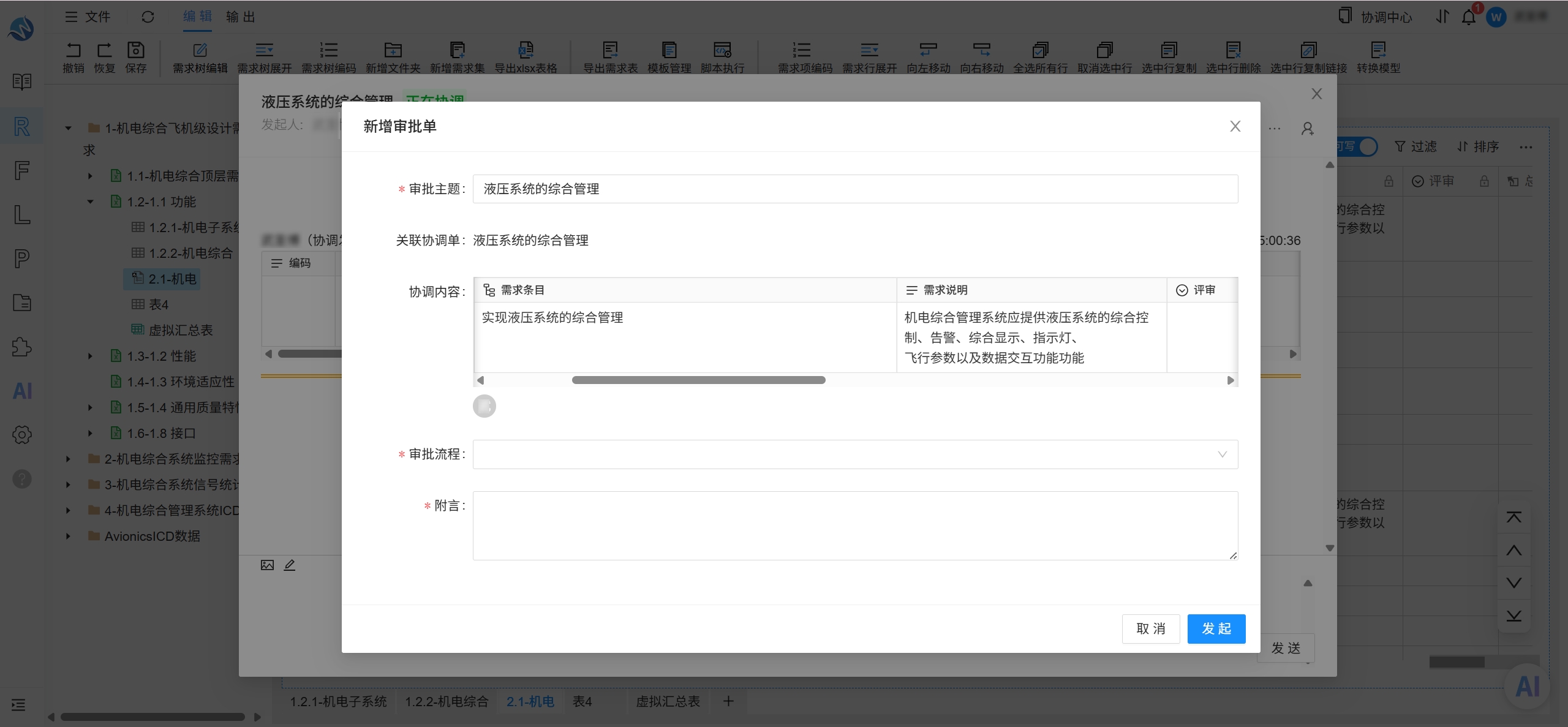Expand the 1.3-1.2 性能 tree node
Viewport: 1568px width, 727px height.
[x=90, y=356]
